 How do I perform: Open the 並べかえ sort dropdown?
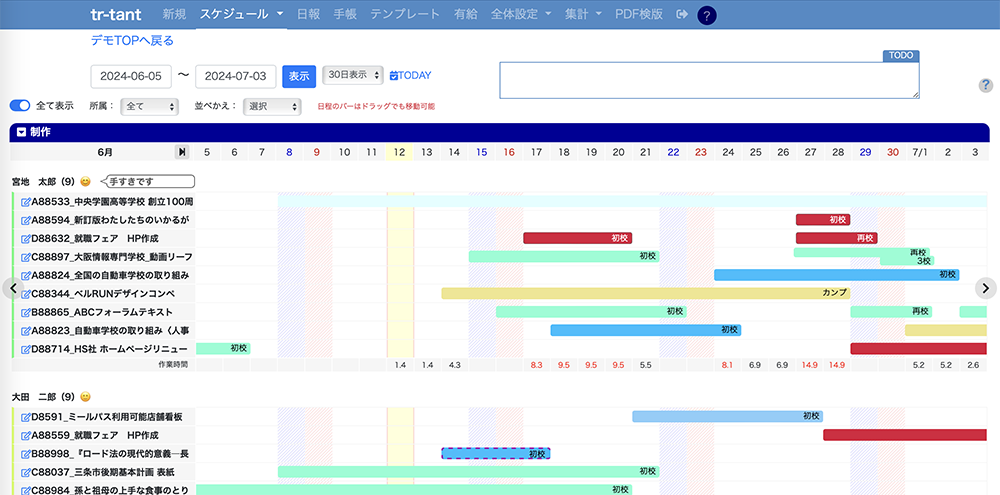click(x=272, y=107)
